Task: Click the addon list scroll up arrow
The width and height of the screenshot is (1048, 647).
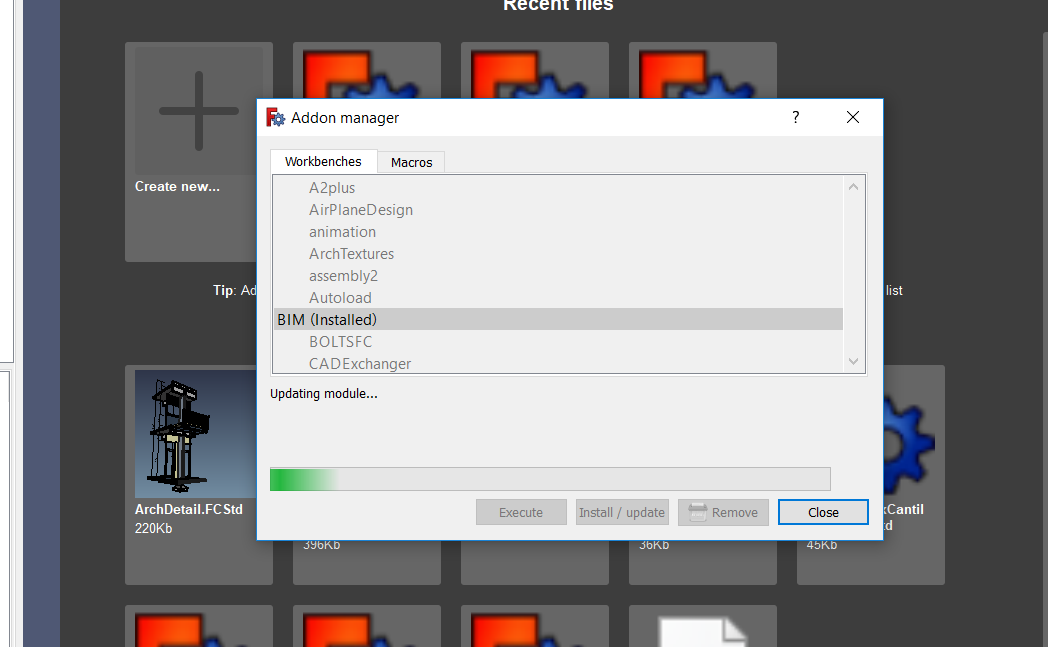Action: tap(854, 187)
